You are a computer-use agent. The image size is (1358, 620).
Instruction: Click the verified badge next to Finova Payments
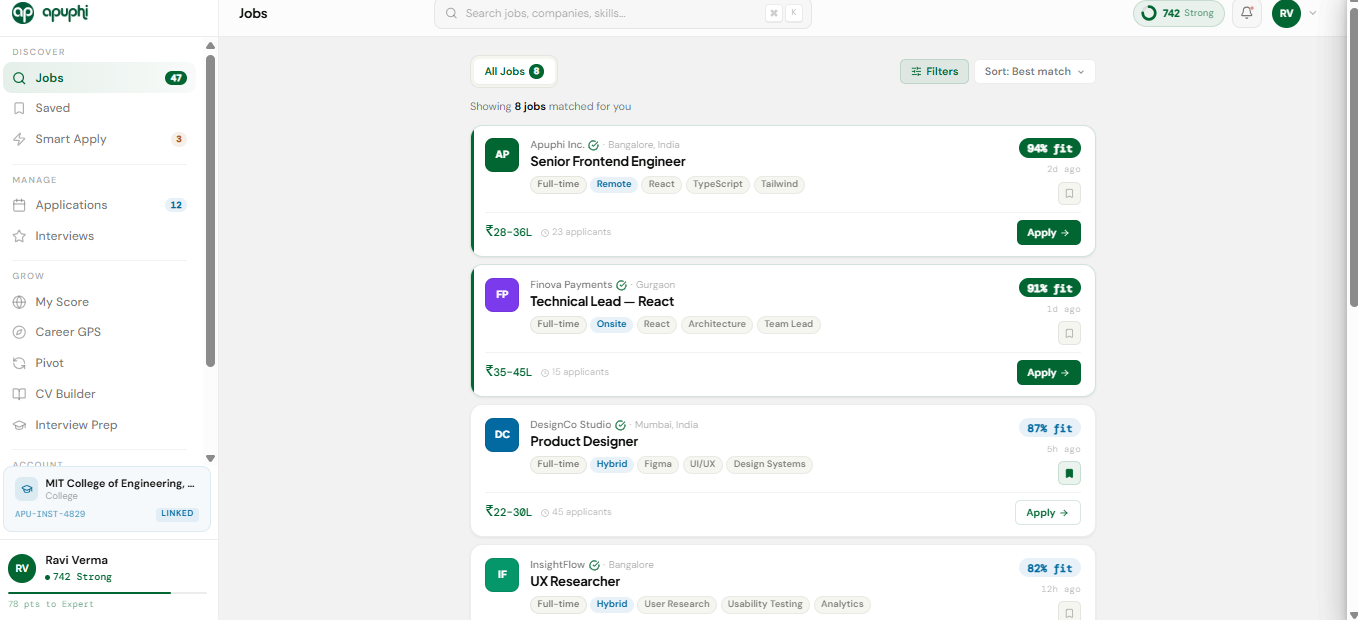[x=622, y=285]
